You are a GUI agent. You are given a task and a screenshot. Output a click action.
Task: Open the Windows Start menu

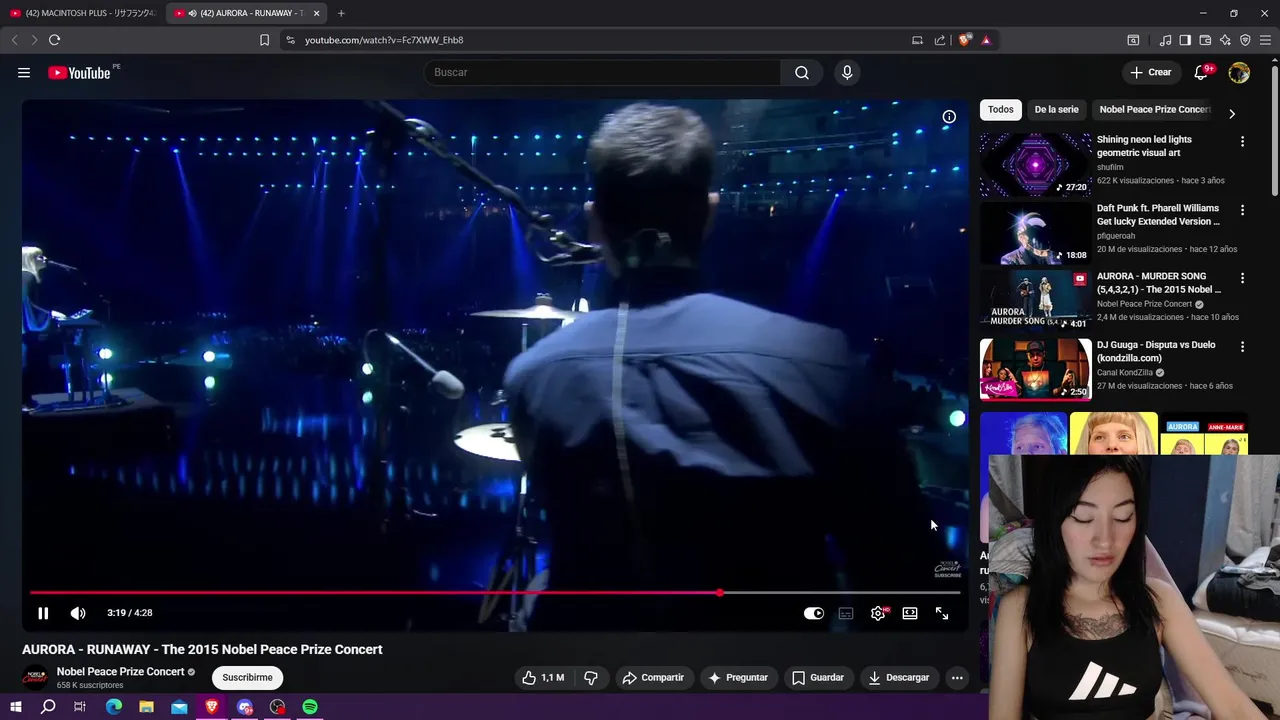tap(16, 707)
